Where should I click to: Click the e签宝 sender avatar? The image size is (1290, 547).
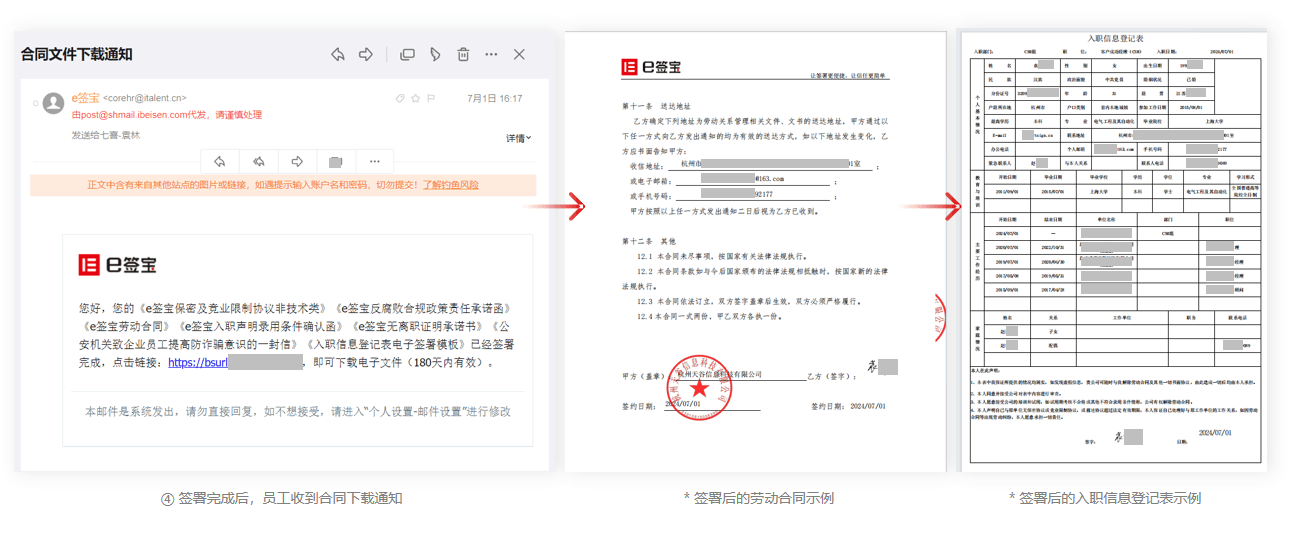click(x=54, y=102)
